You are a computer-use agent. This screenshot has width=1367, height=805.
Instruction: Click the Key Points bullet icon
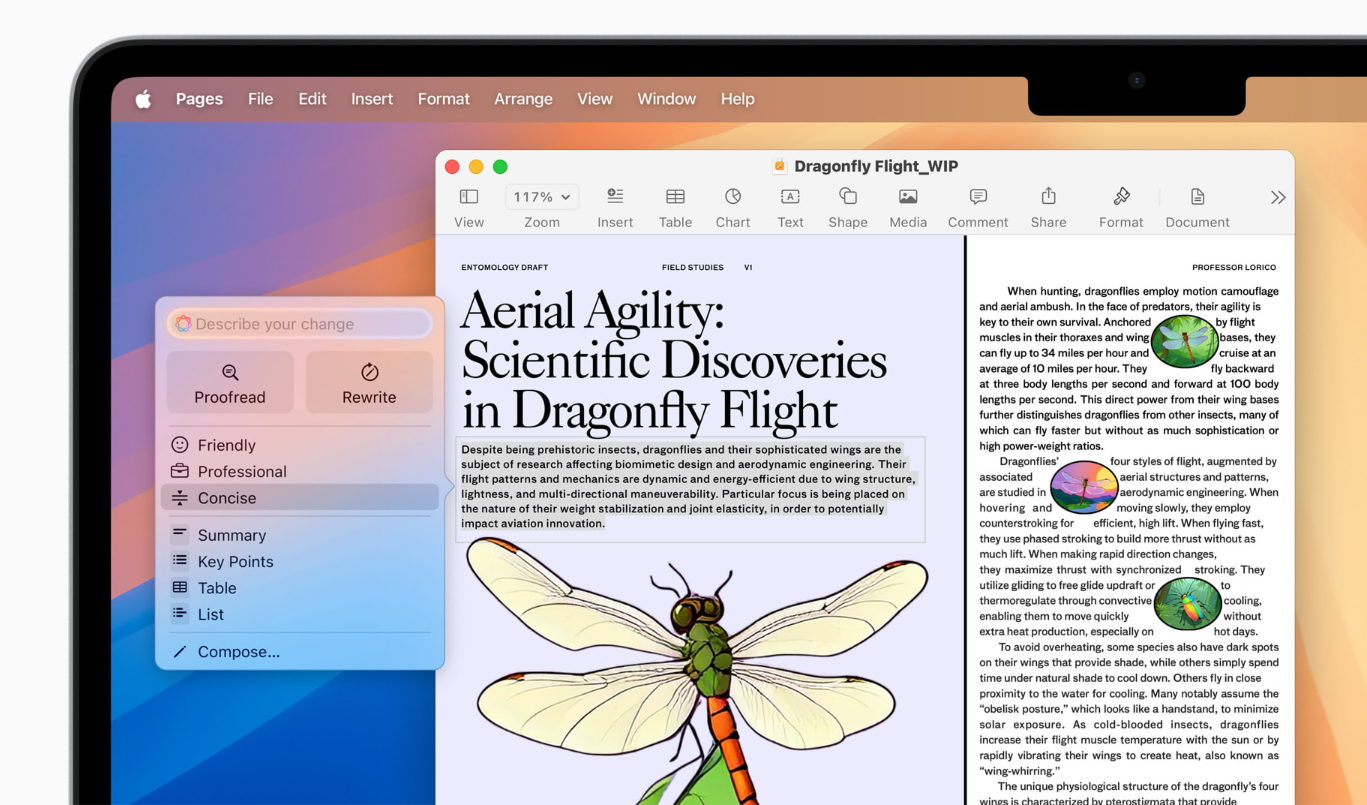(x=180, y=561)
